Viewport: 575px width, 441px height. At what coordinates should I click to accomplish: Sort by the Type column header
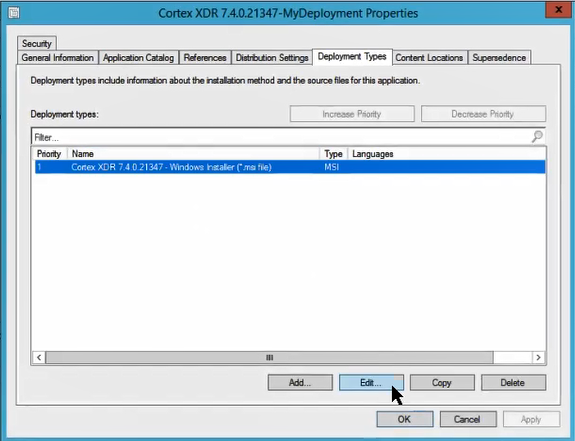coord(333,154)
